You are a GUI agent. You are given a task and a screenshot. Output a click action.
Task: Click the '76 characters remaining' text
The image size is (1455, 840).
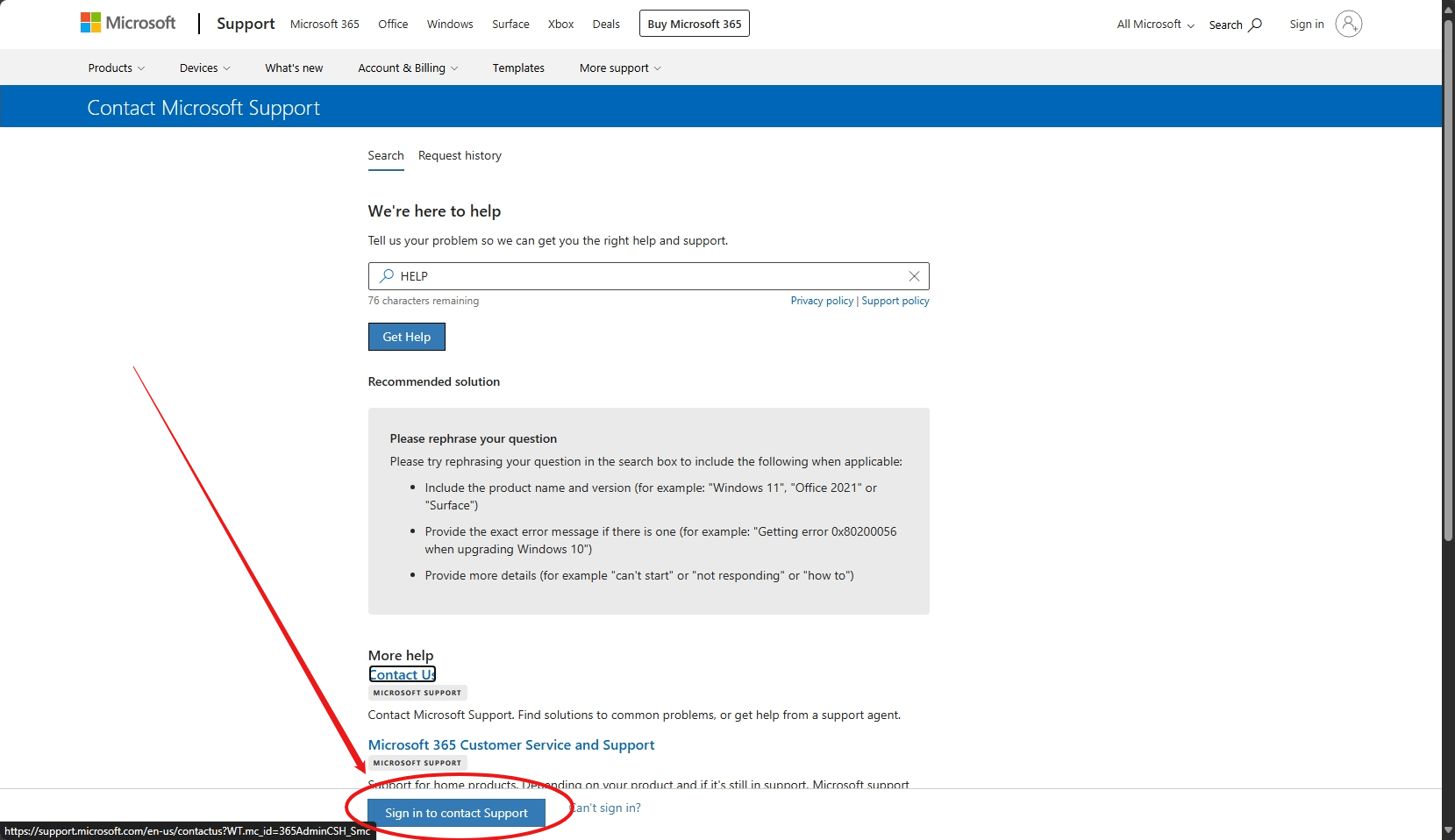pyautogui.click(x=424, y=301)
